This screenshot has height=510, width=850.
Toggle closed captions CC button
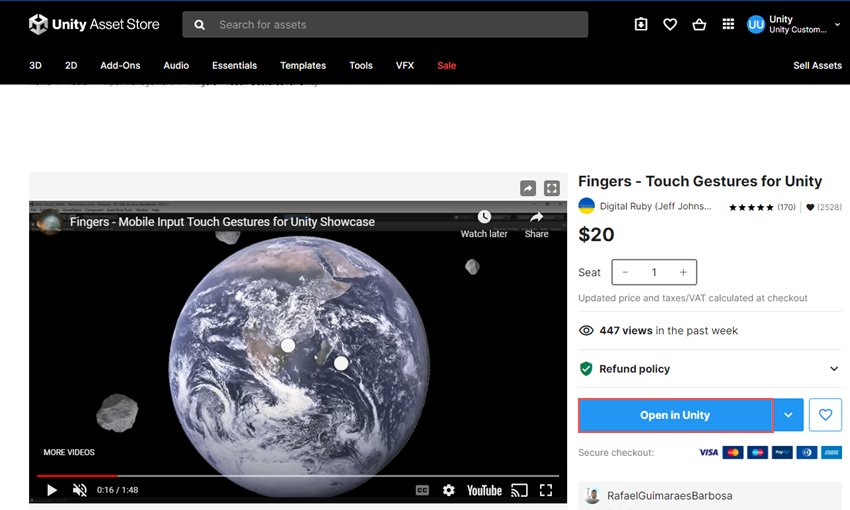pos(422,490)
